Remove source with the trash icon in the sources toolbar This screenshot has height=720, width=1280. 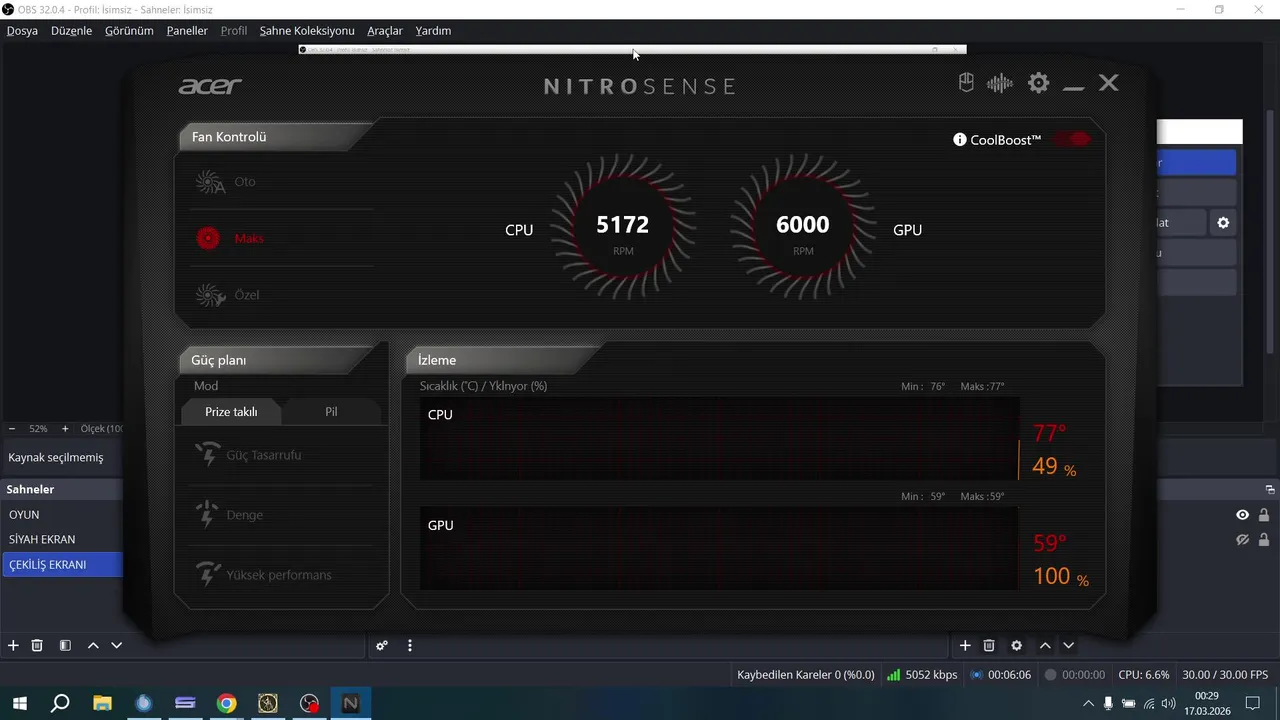pos(989,646)
